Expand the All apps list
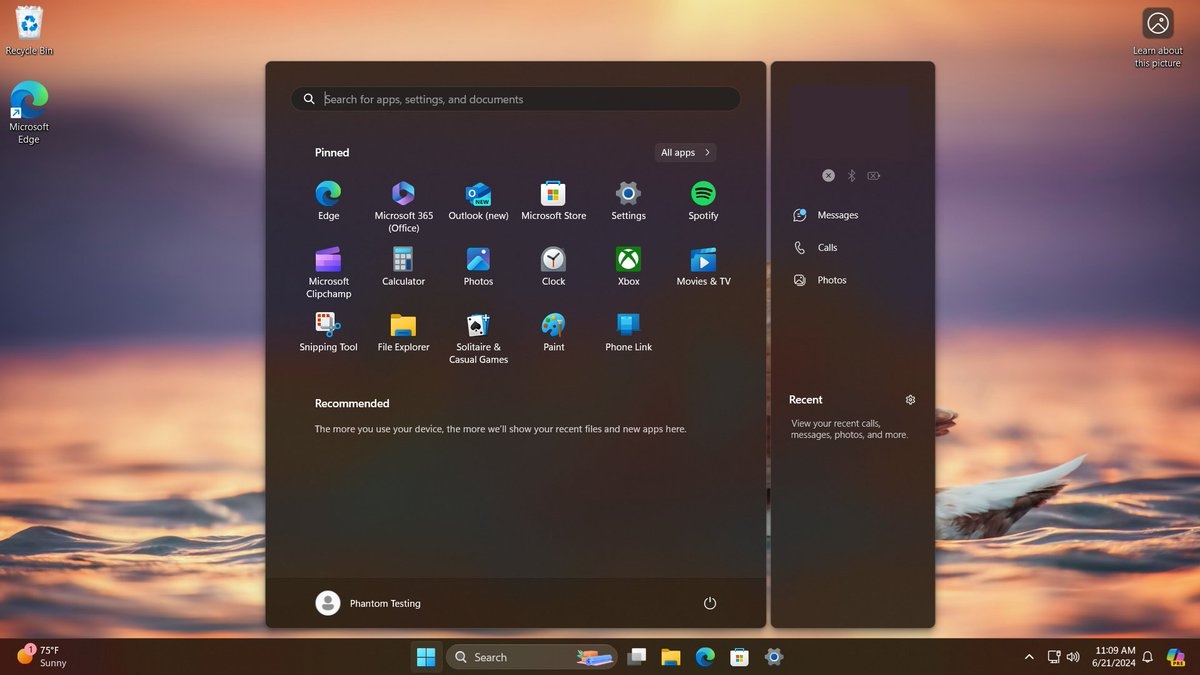 point(686,153)
